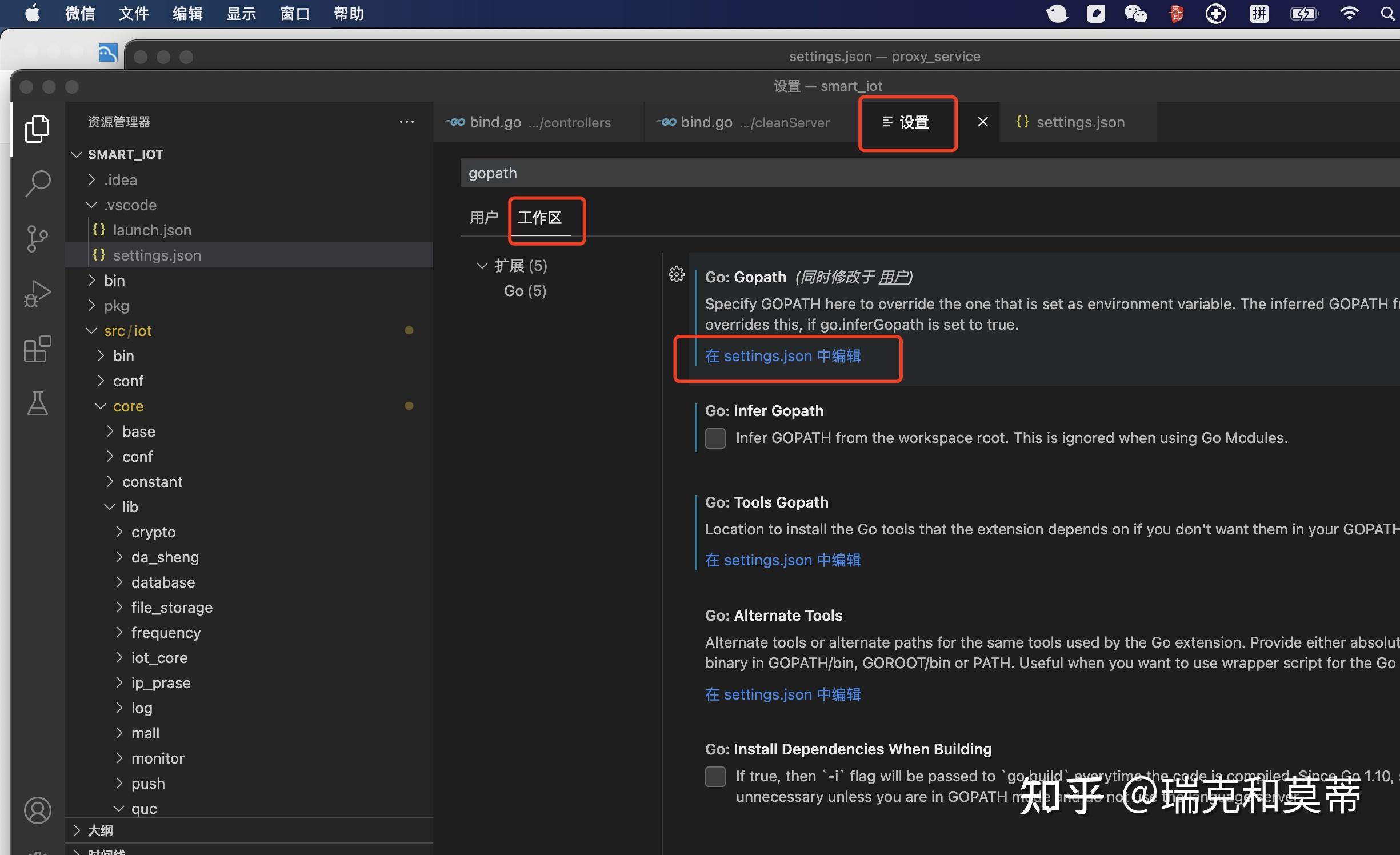Switch to the 用户 settings tab
Screen dimensions: 1400x855
click(x=484, y=217)
